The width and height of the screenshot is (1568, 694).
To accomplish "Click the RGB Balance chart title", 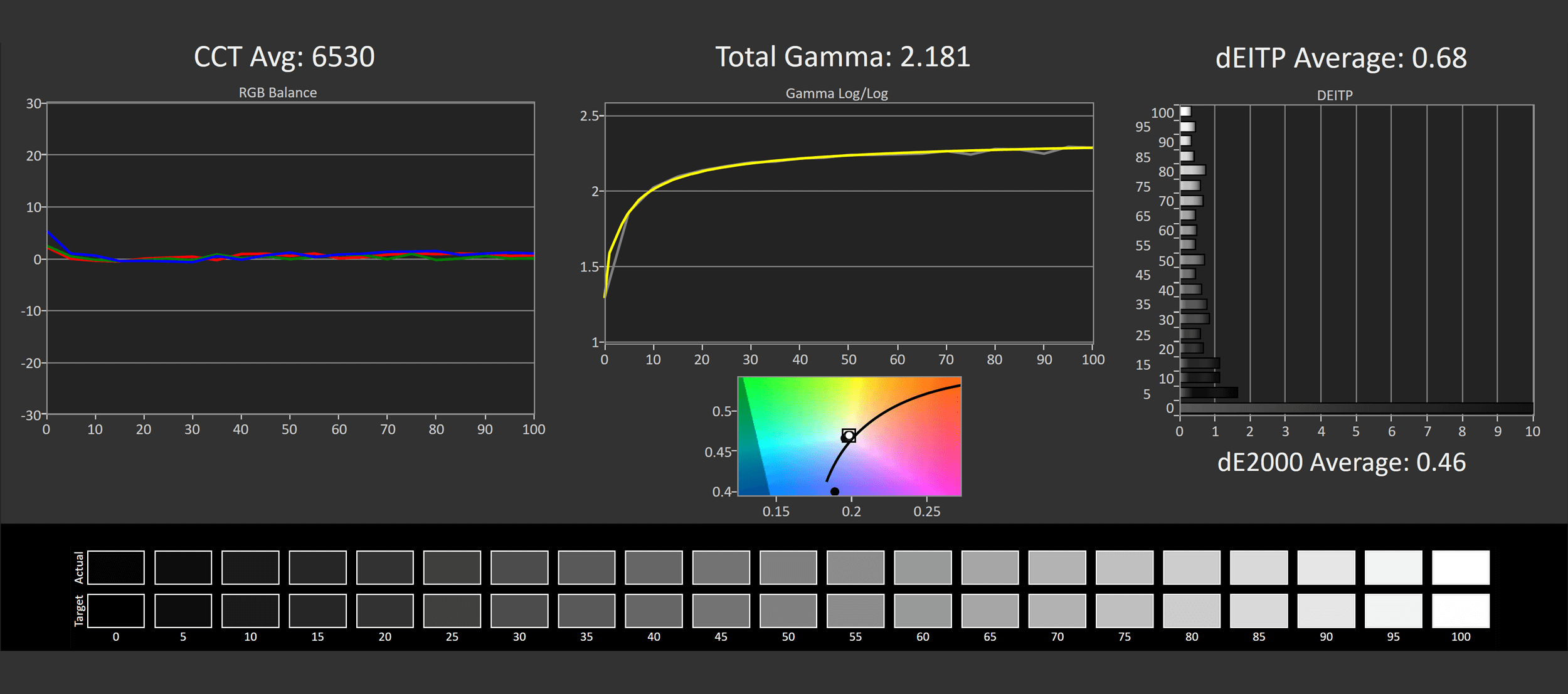I will tap(277, 93).
